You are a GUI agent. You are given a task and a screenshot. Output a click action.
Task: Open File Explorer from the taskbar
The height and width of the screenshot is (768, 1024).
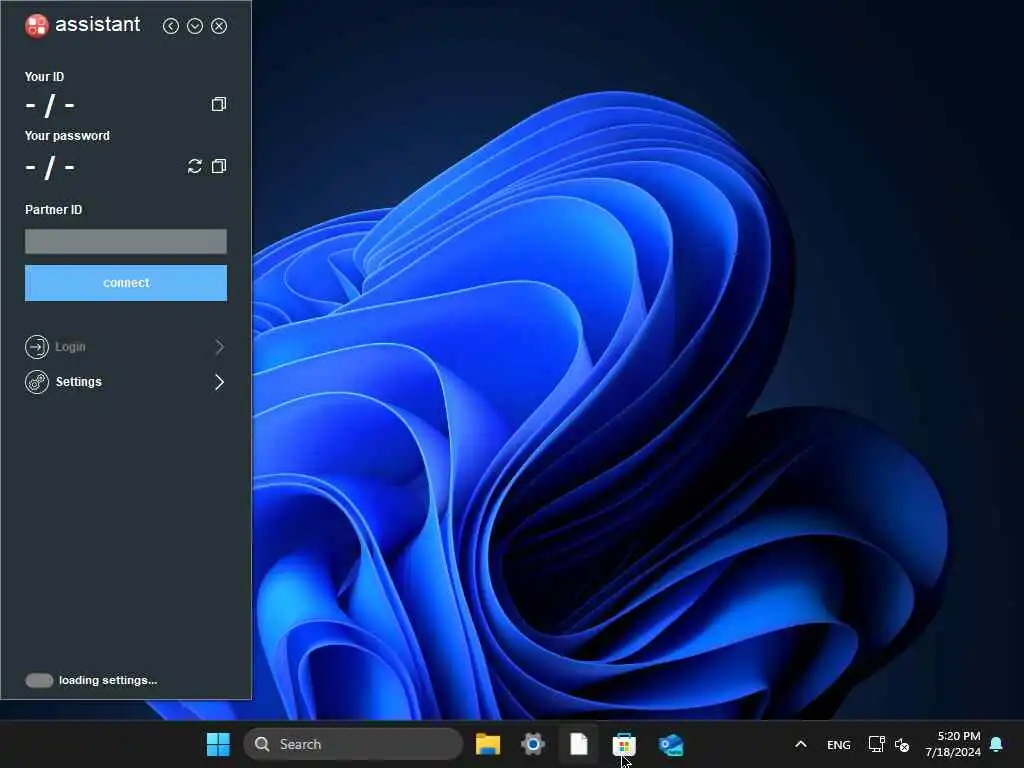coord(488,744)
